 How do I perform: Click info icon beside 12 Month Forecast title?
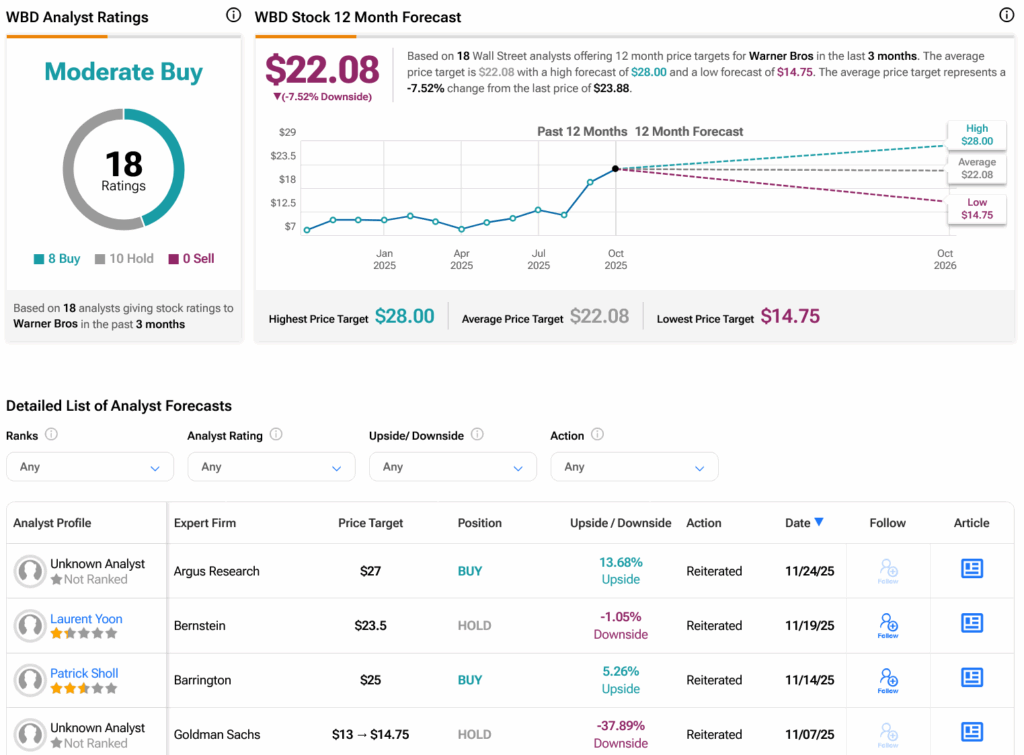tap(1006, 16)
